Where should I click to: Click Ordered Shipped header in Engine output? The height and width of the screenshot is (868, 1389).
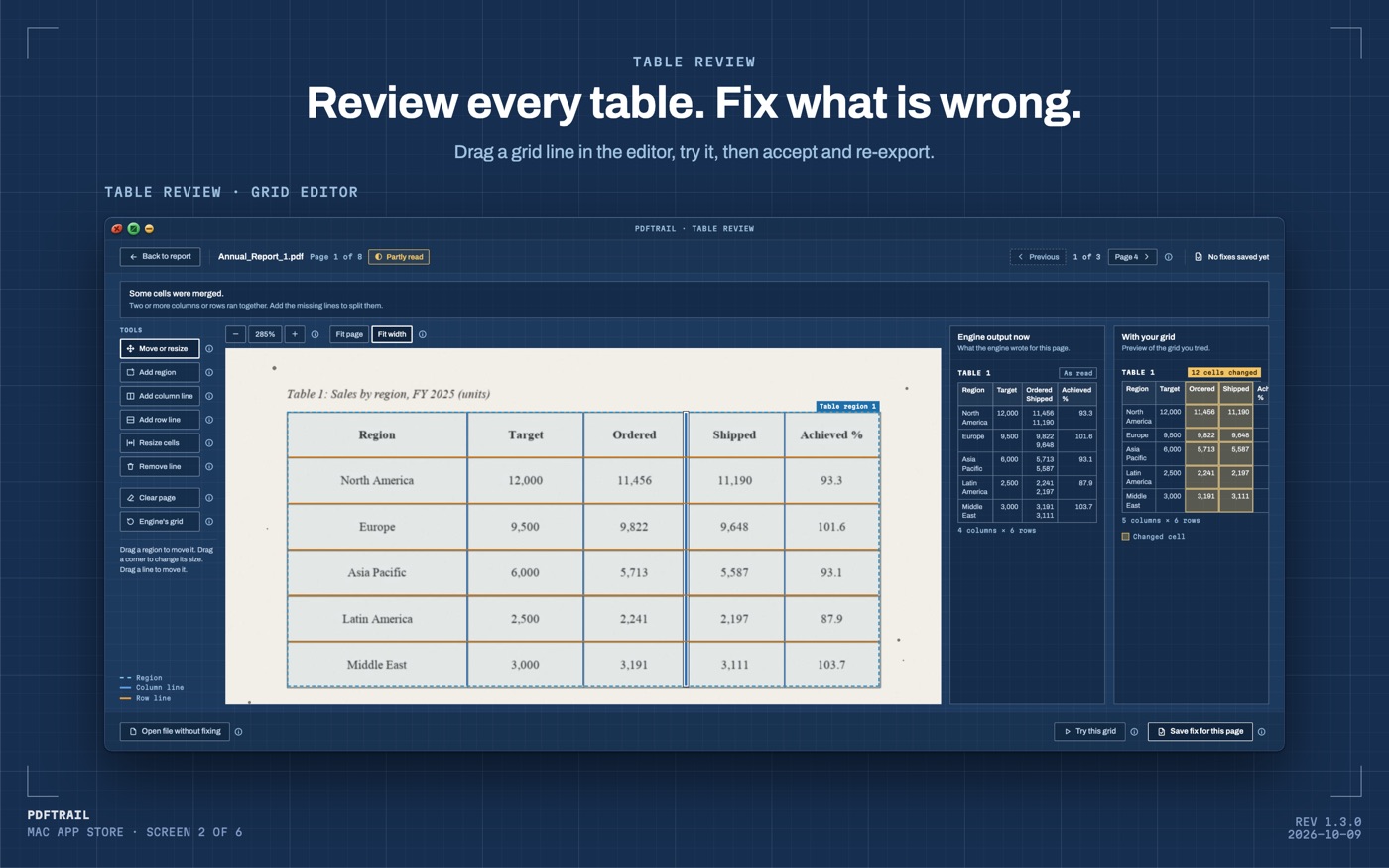[1040, 394]
